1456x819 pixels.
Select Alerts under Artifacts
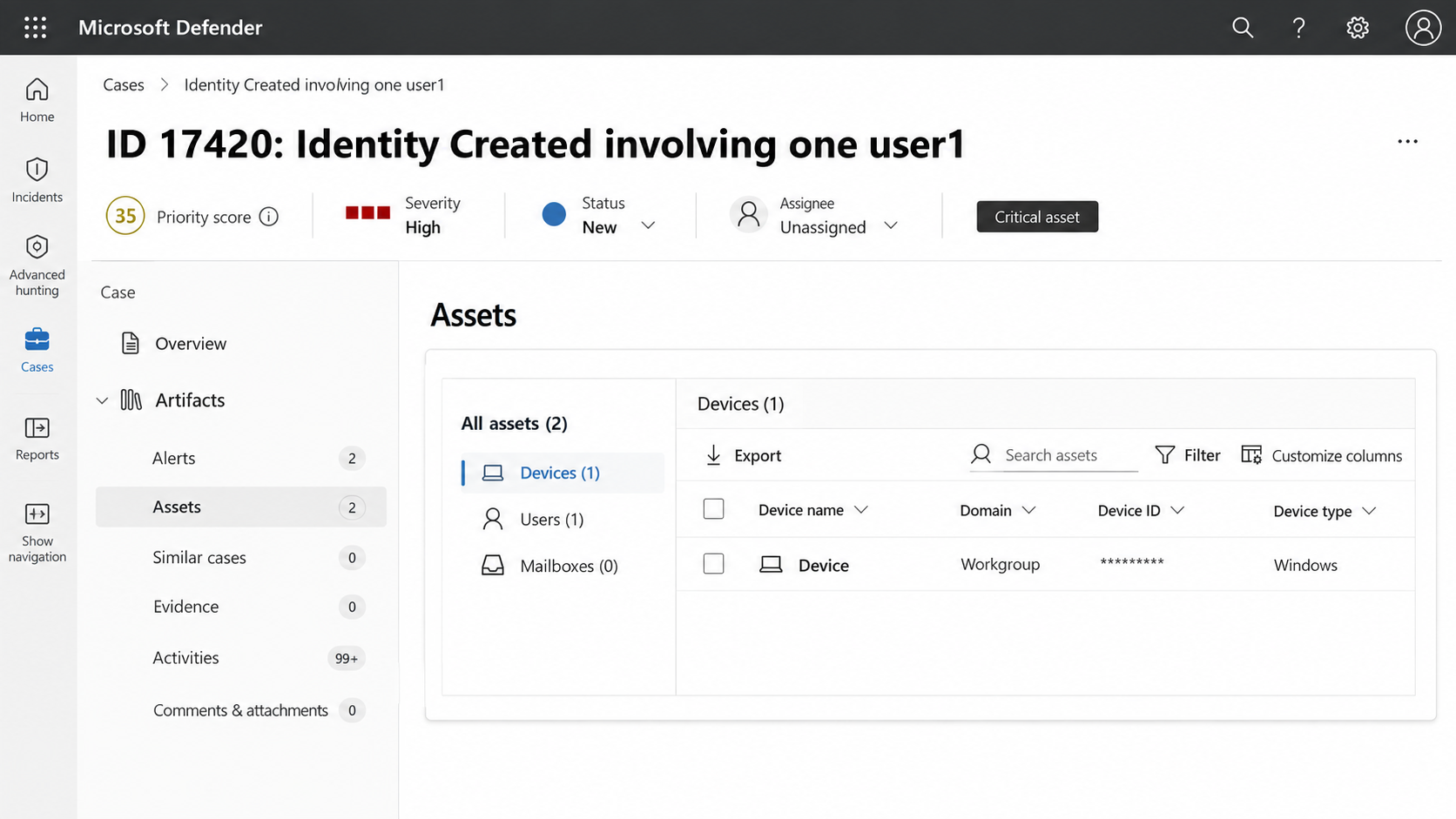coord(241,458)
